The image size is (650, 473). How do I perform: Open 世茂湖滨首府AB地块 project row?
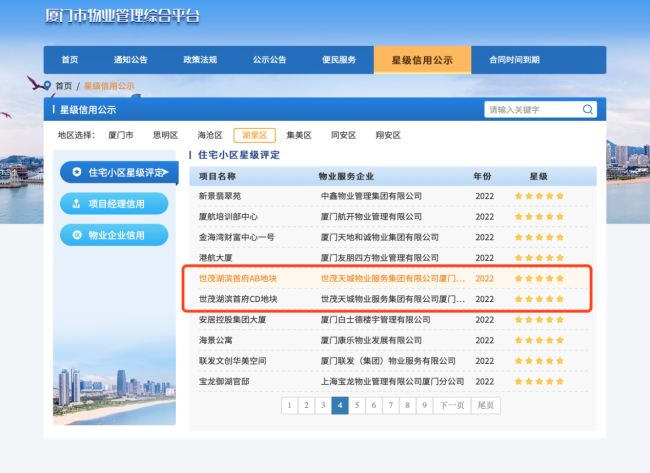click(x=394, y=279)
